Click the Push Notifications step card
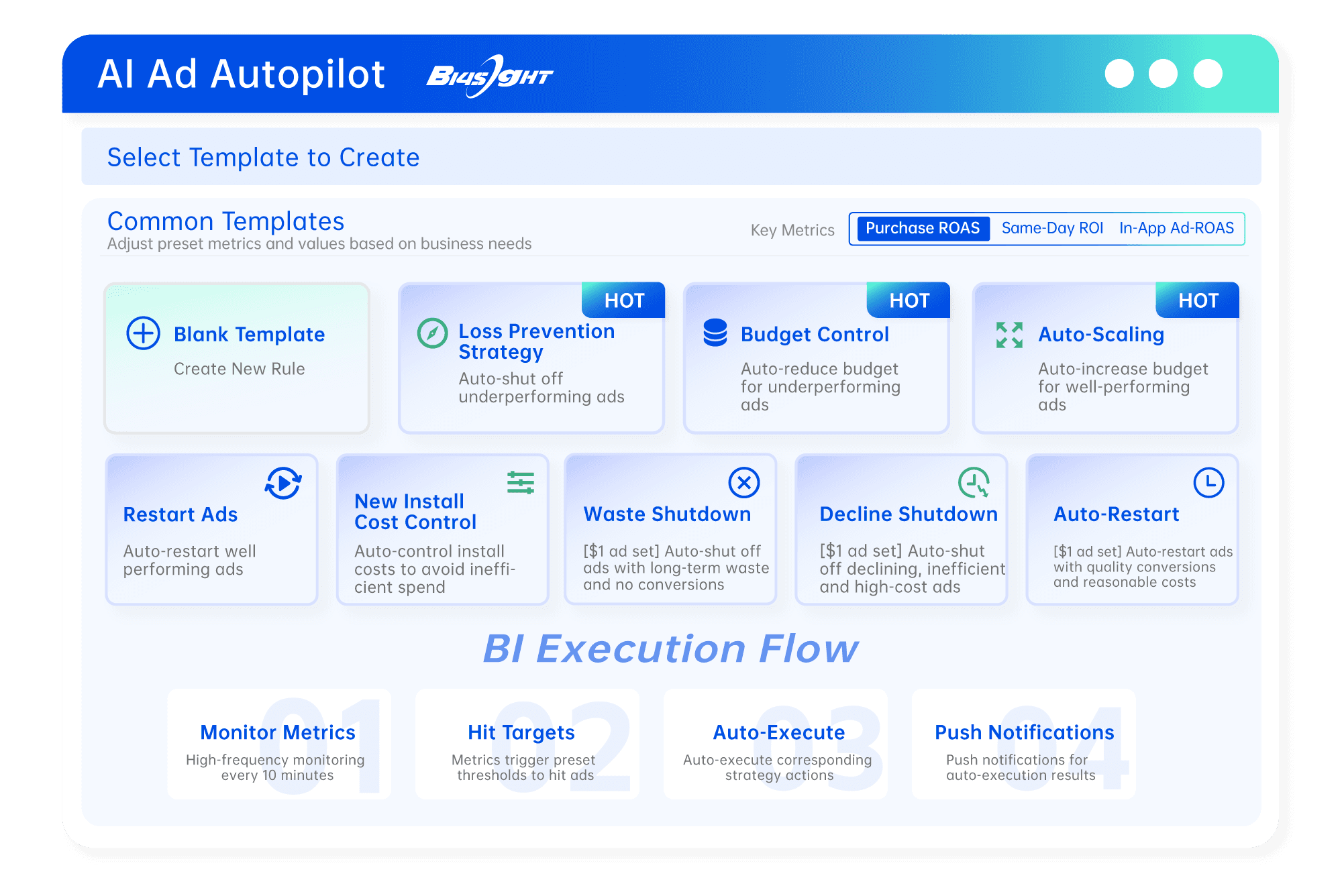Screen dimensions: 1342x896 click(1024, 744)
